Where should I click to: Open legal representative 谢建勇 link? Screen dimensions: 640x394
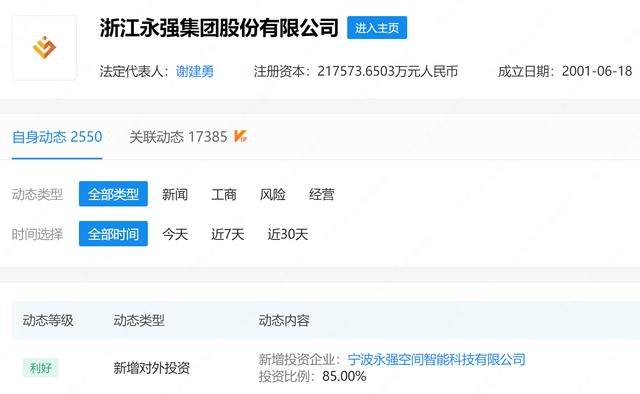point(195,71)
